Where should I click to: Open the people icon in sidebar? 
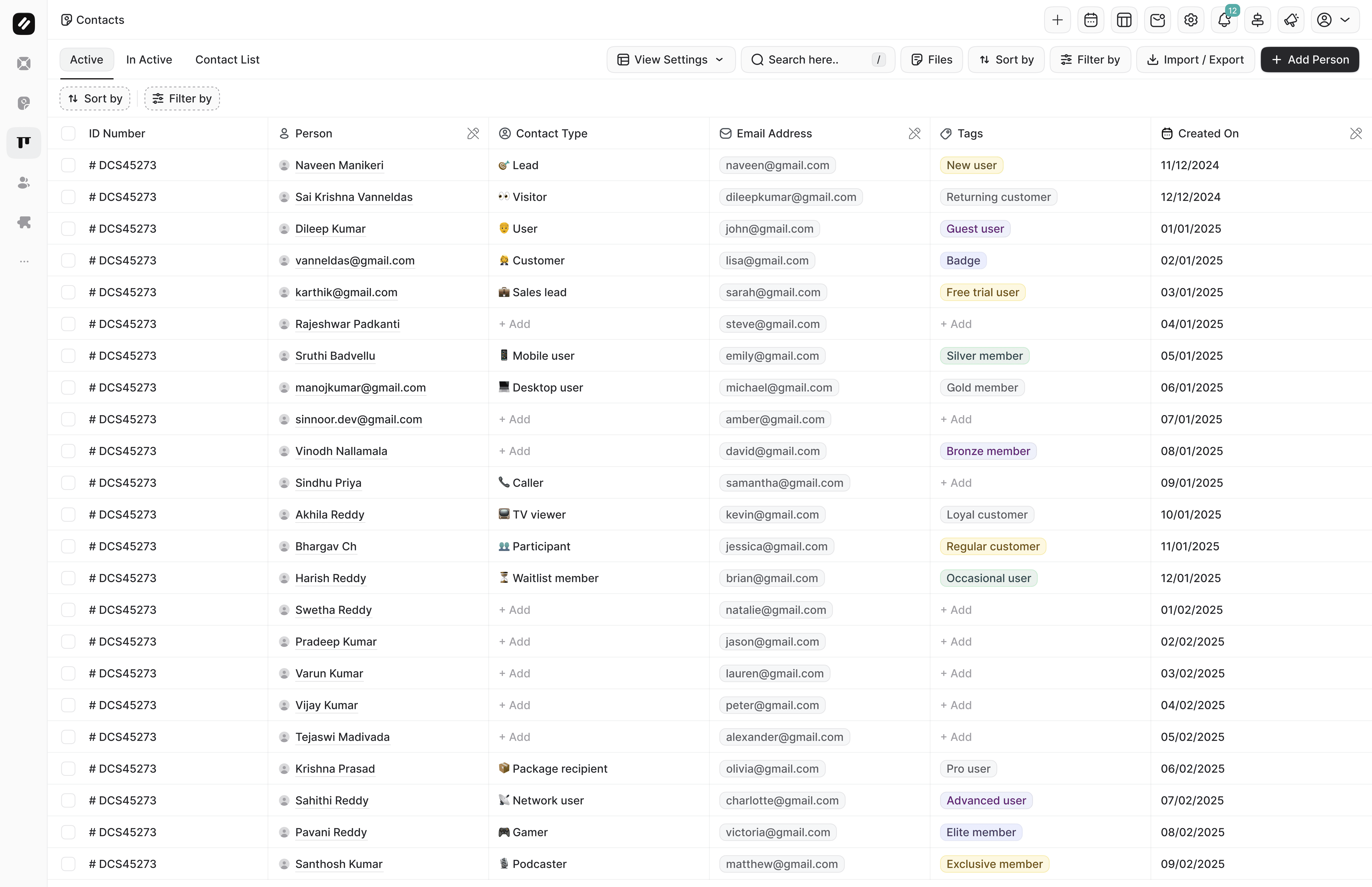[24, 183]
